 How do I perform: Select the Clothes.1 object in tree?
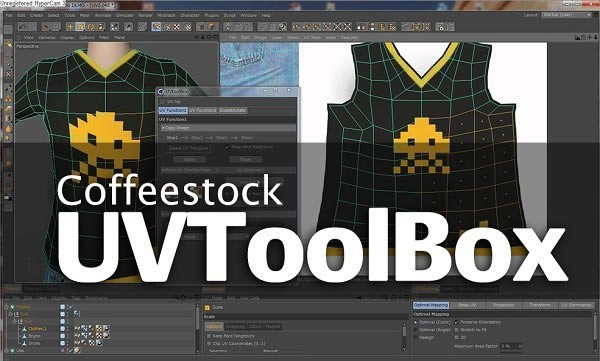pyautogui.click(x=37, y=328)
